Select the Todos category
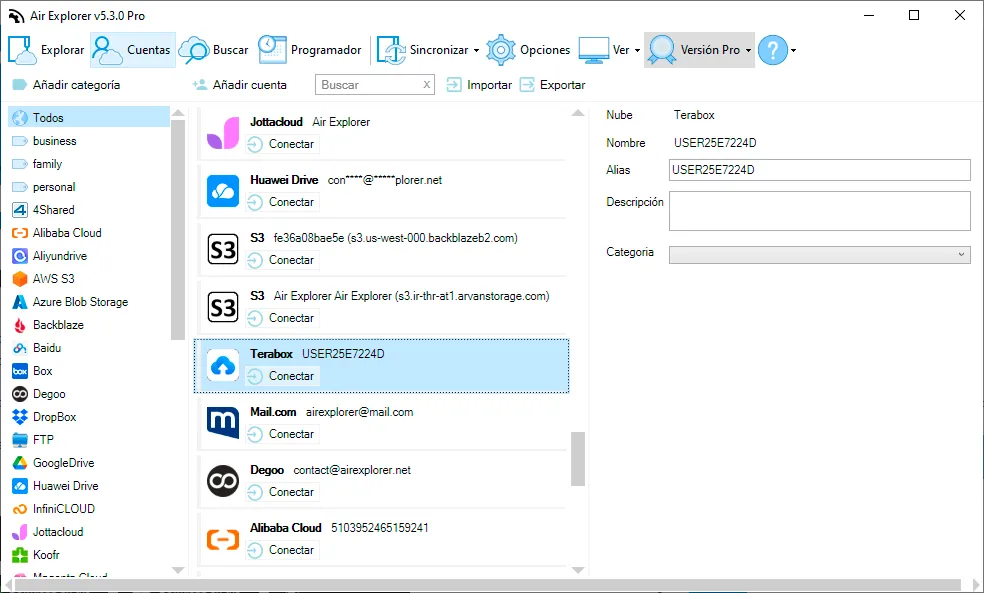 89,117
